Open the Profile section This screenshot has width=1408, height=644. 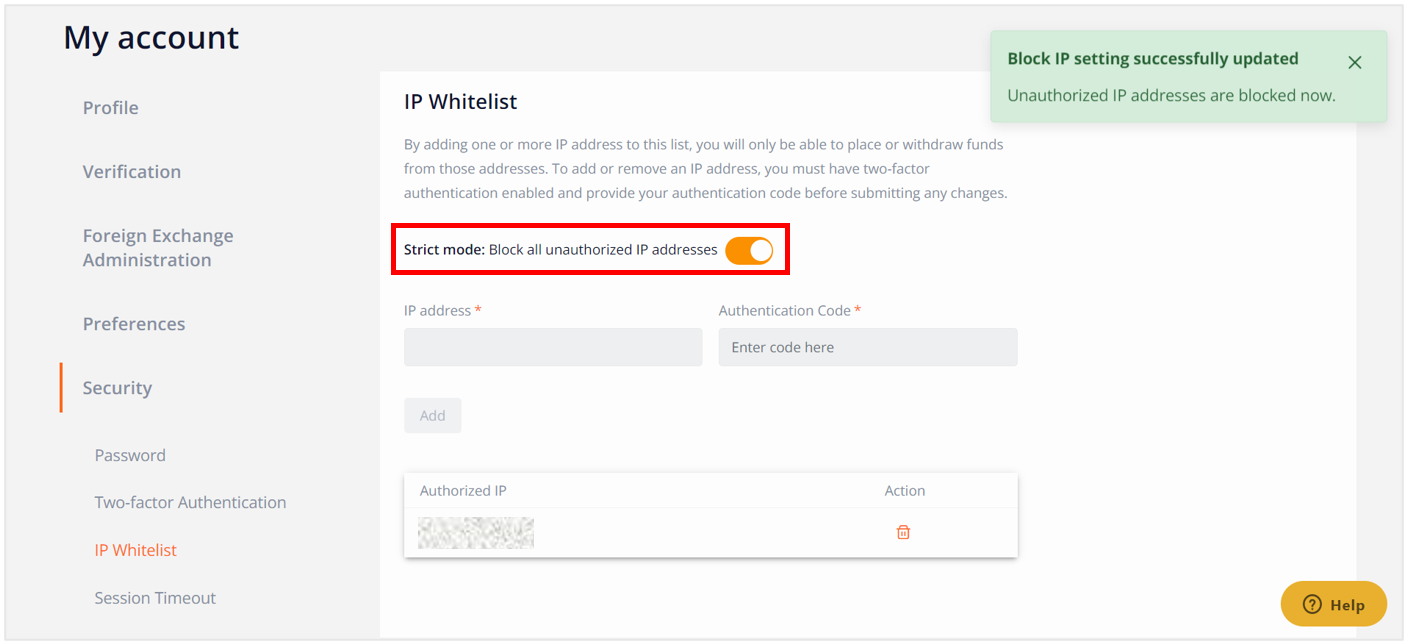[111, 108]
